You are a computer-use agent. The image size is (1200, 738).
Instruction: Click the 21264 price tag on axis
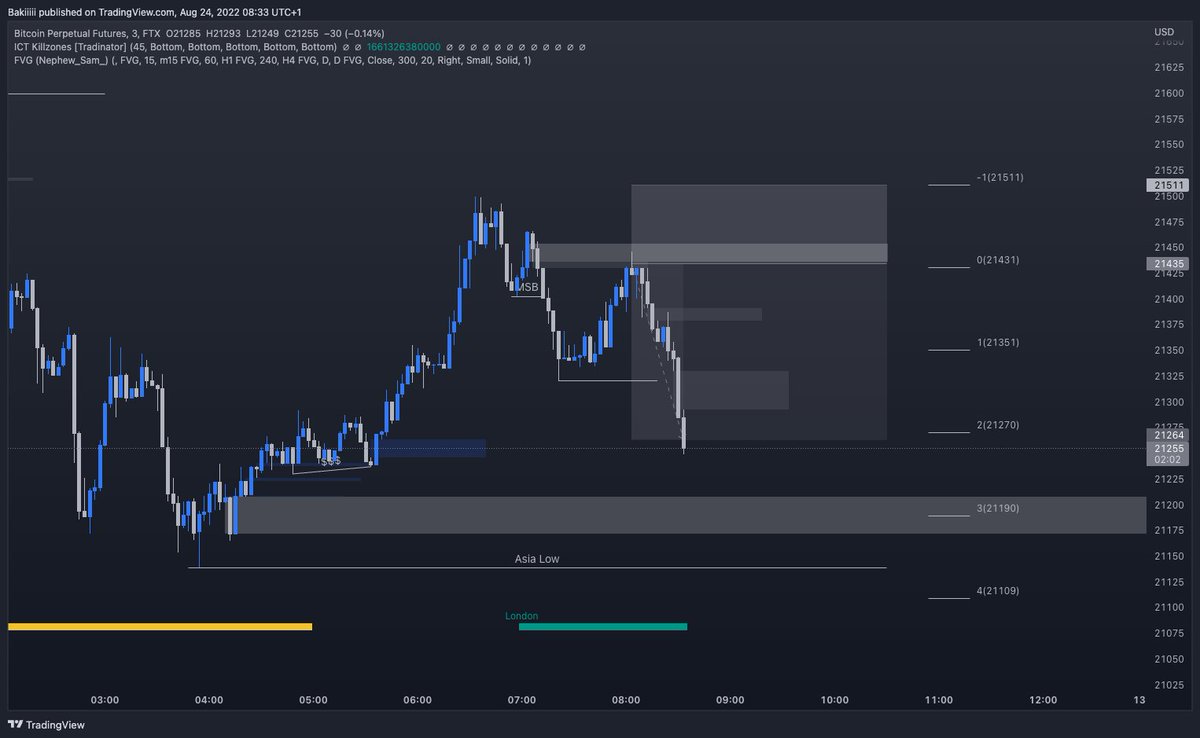point(1166,435)
